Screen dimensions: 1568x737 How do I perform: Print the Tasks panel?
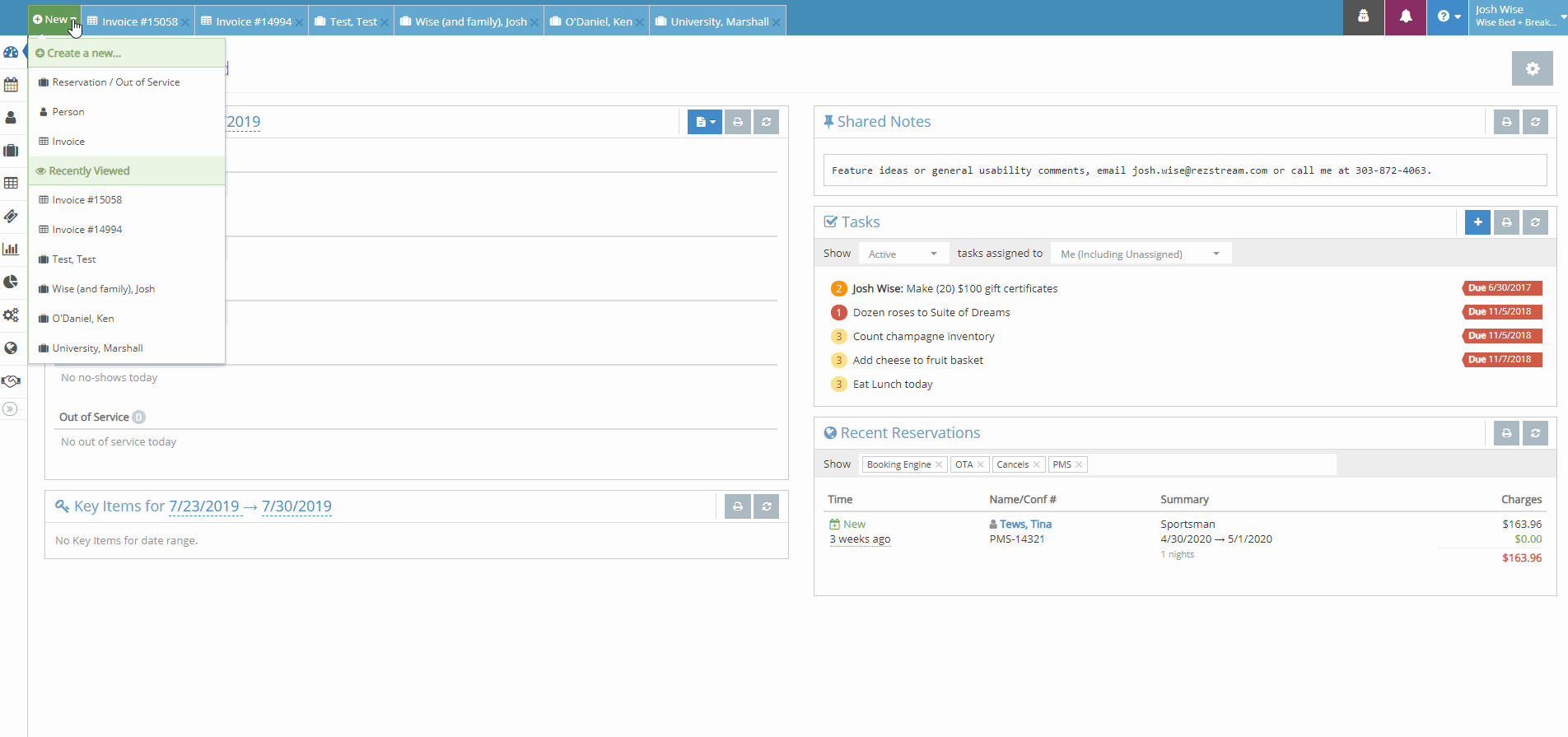point(1506,222)
